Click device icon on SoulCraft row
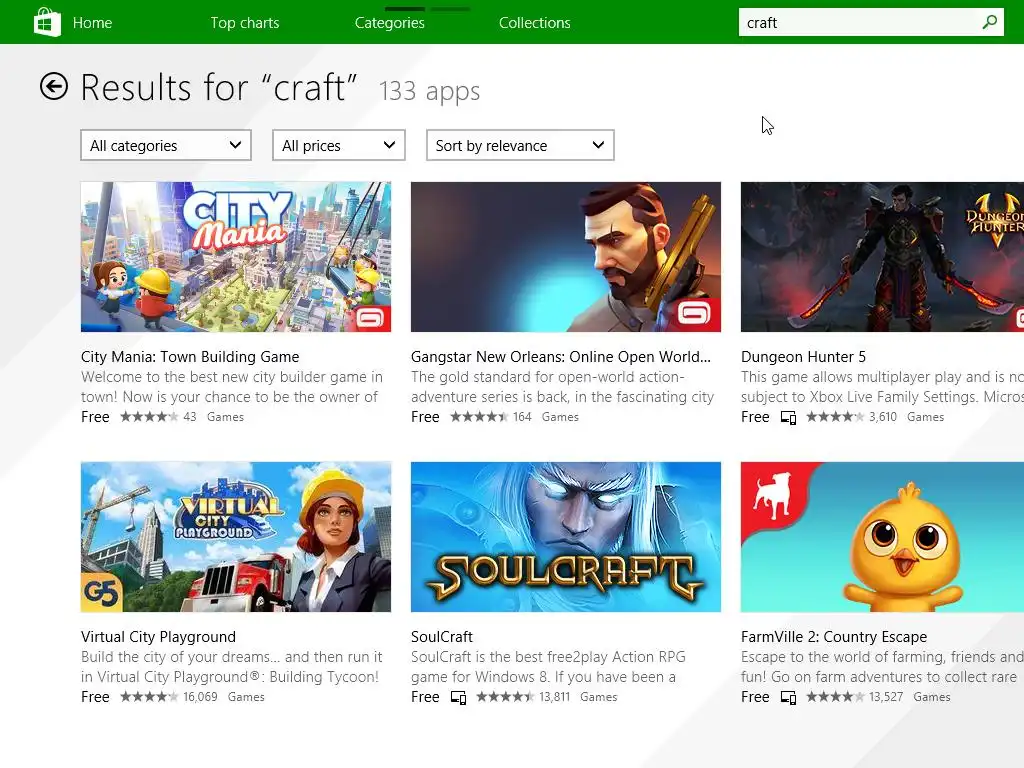 (458, 697)
